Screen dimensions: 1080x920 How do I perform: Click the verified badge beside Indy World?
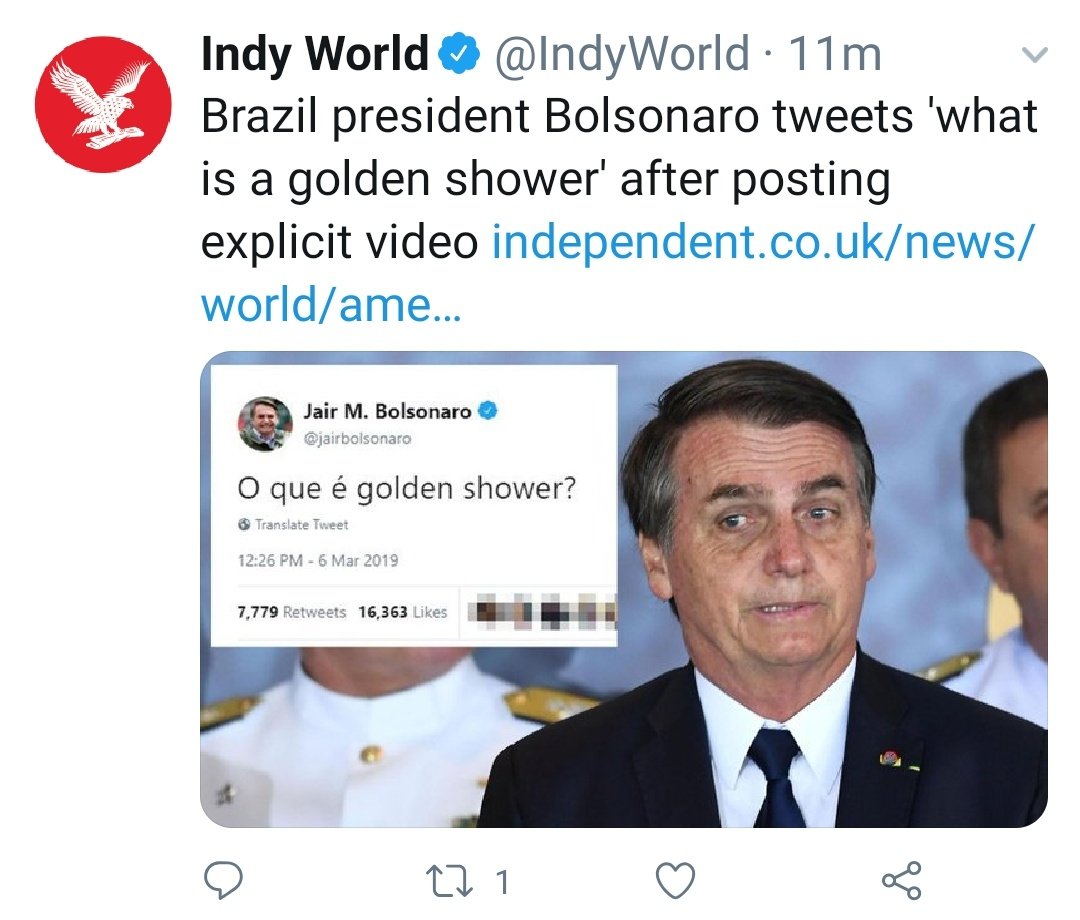click(459, 54)
